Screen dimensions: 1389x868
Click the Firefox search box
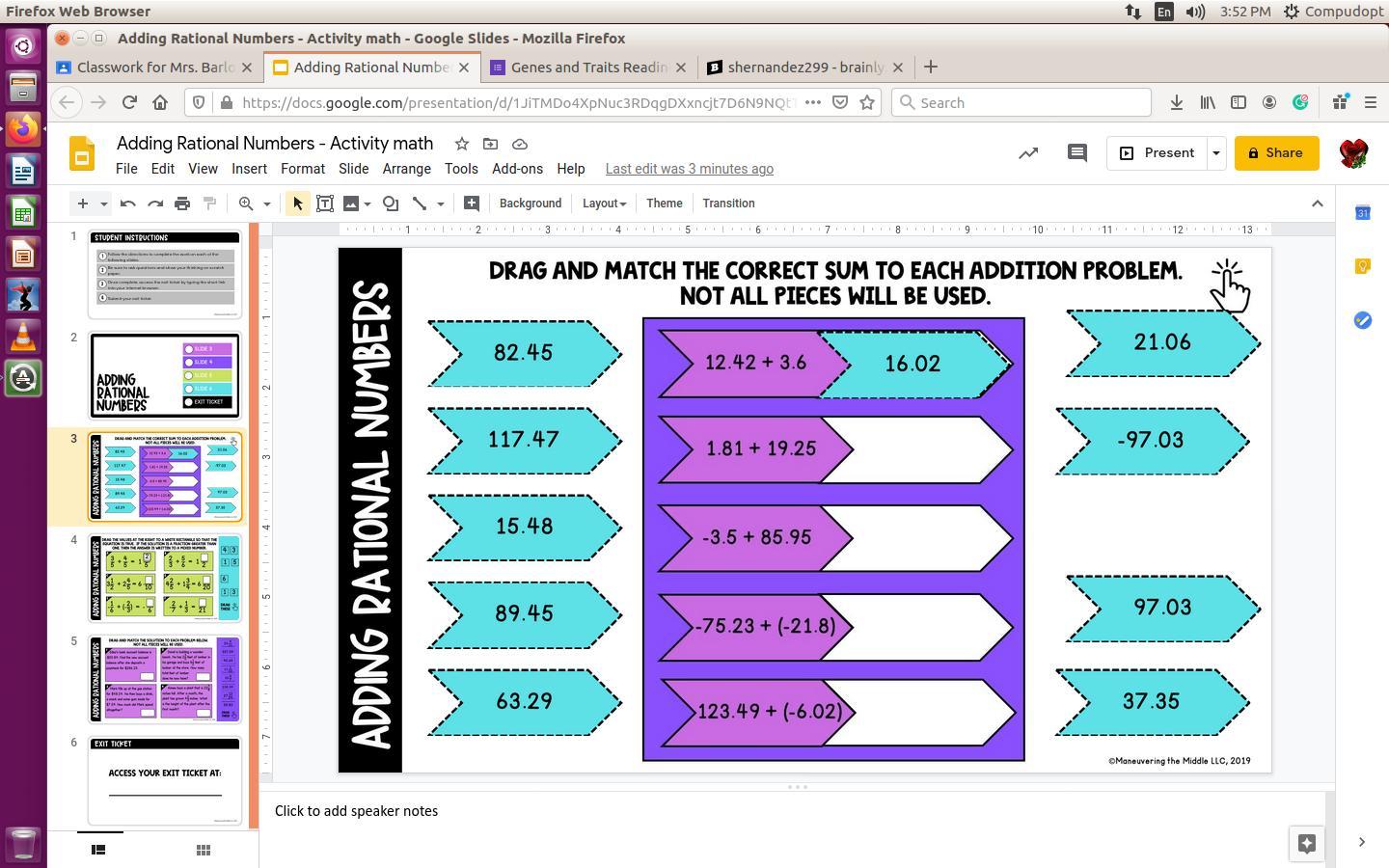pyautogui.click(x=1021, y=102)
